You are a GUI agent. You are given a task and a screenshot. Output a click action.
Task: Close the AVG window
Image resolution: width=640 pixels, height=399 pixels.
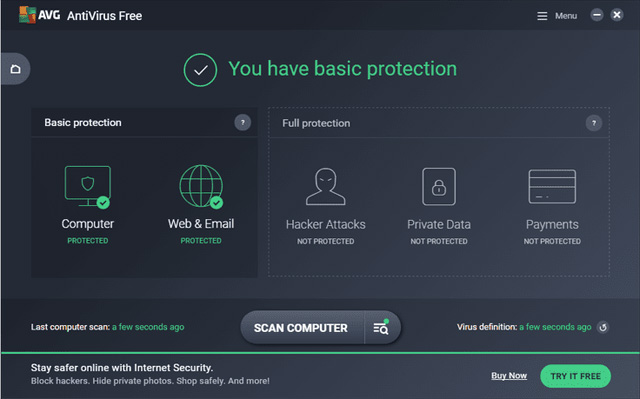point(617,15)
